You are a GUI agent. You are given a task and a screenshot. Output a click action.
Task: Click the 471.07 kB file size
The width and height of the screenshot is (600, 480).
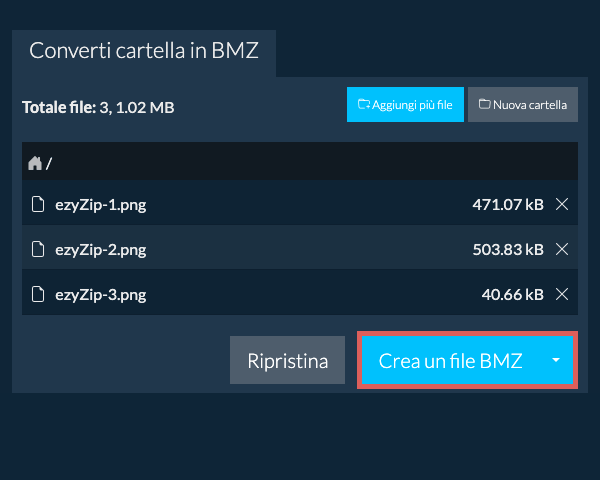pyautogui.click(x=508, y=204)
